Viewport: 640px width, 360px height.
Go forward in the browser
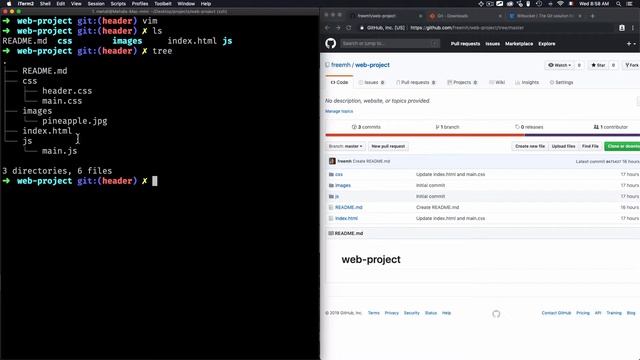(338, 28)
